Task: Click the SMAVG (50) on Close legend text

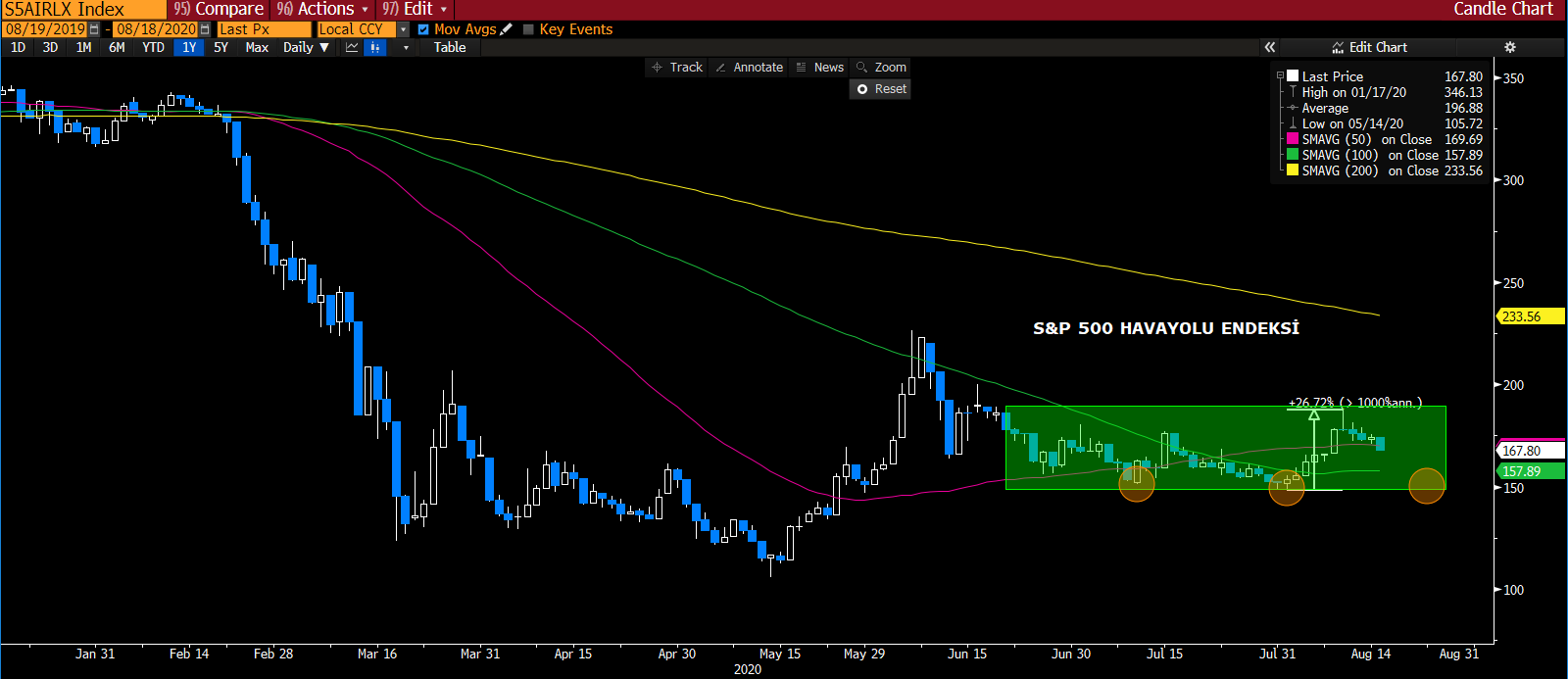Action: coord(1367,139)
